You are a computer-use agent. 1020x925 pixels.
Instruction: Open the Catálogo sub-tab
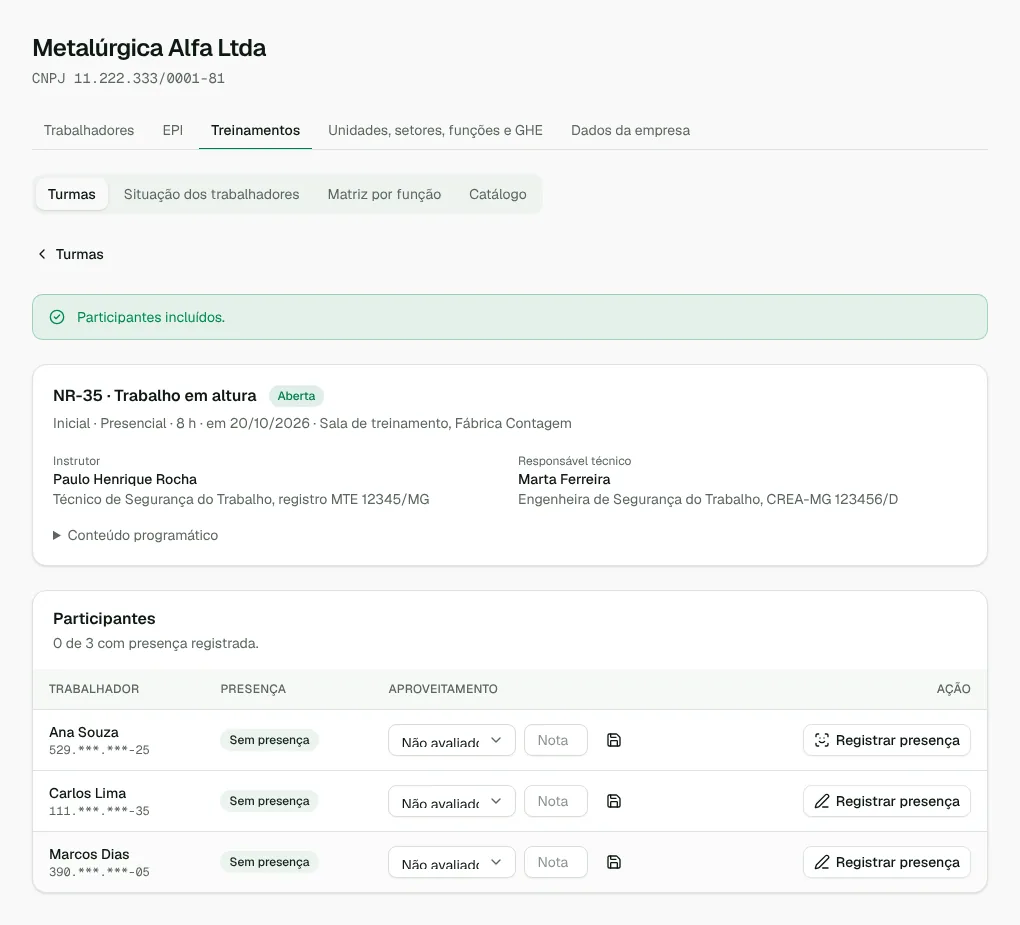click(498, 194)
